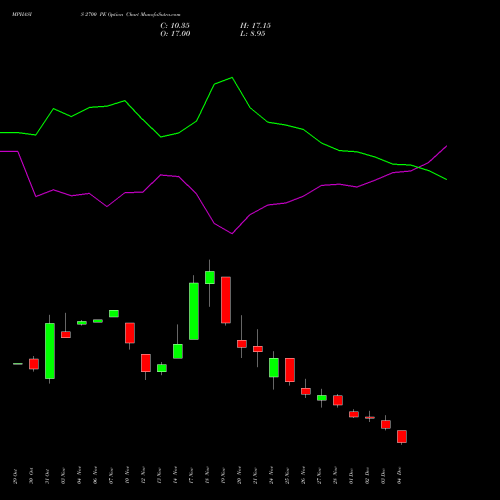Click the MPHASI symbol label
500x500 pixels.
(22, 15)
